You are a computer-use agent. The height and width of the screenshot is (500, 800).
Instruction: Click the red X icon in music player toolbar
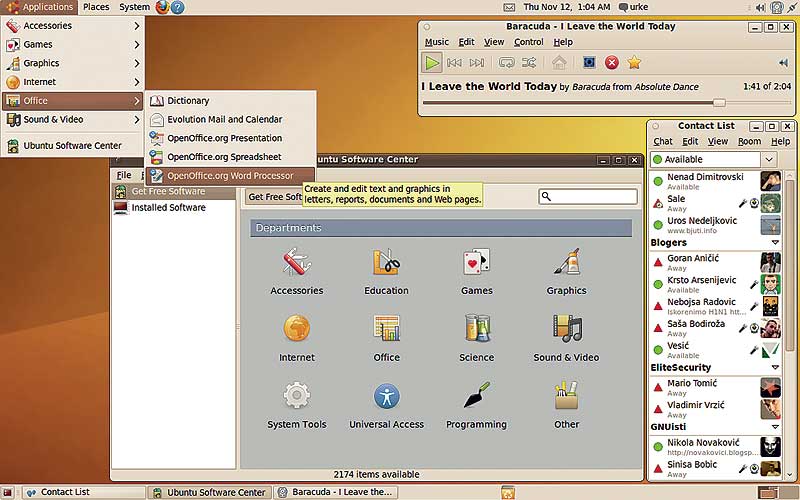pyautogui.click(x=612, y=63)
